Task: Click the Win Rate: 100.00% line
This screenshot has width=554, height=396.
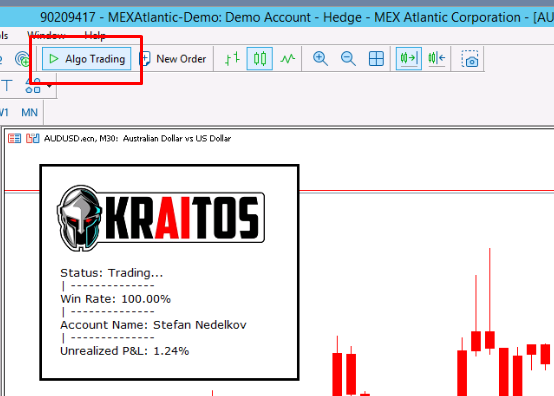Action: click(116, 299)
